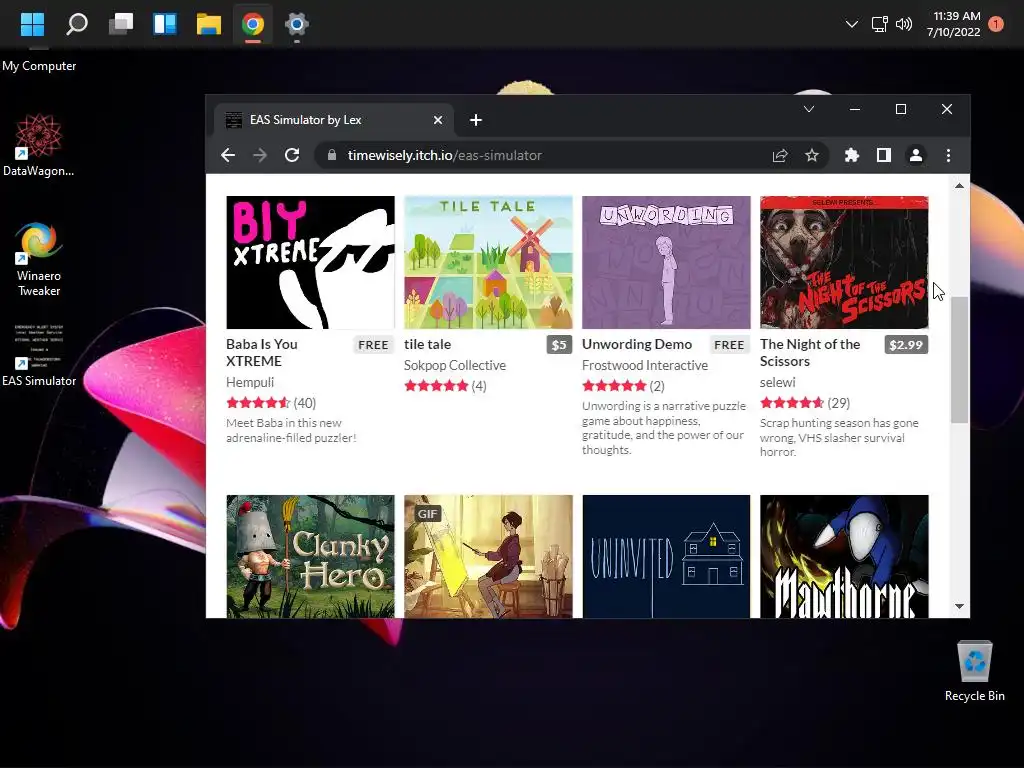Image resolution: width=1024 pixels, height=768 pixels.
Task: Open Baba Is You XTREME thumbnail
Action: click(x=310, y=263)
